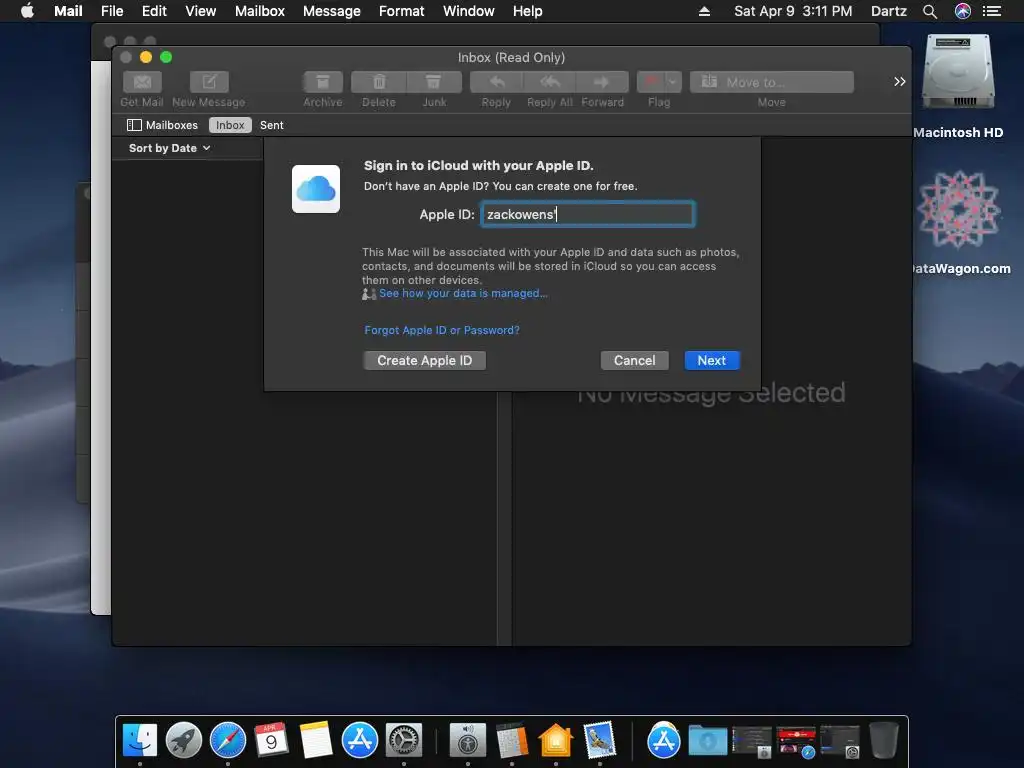This screenshot has width=1024, height=768.
Task: Click the Archive toolbar icon
Action: tap(323, 82)
